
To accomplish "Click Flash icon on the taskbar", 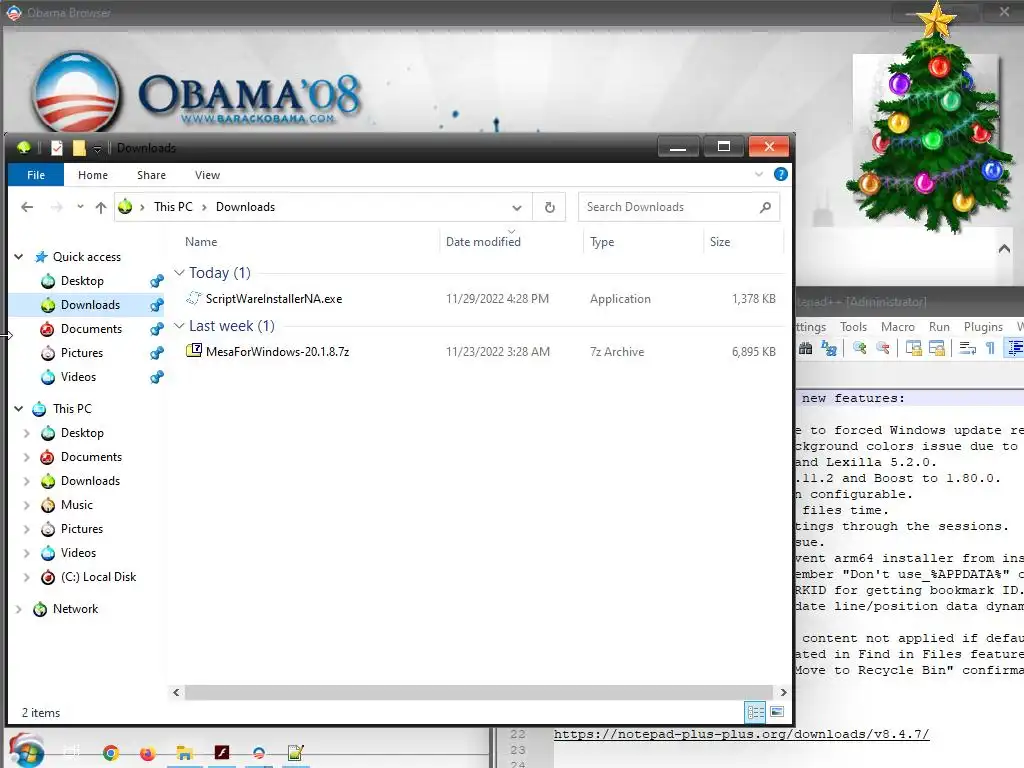I will coord(222,753).
